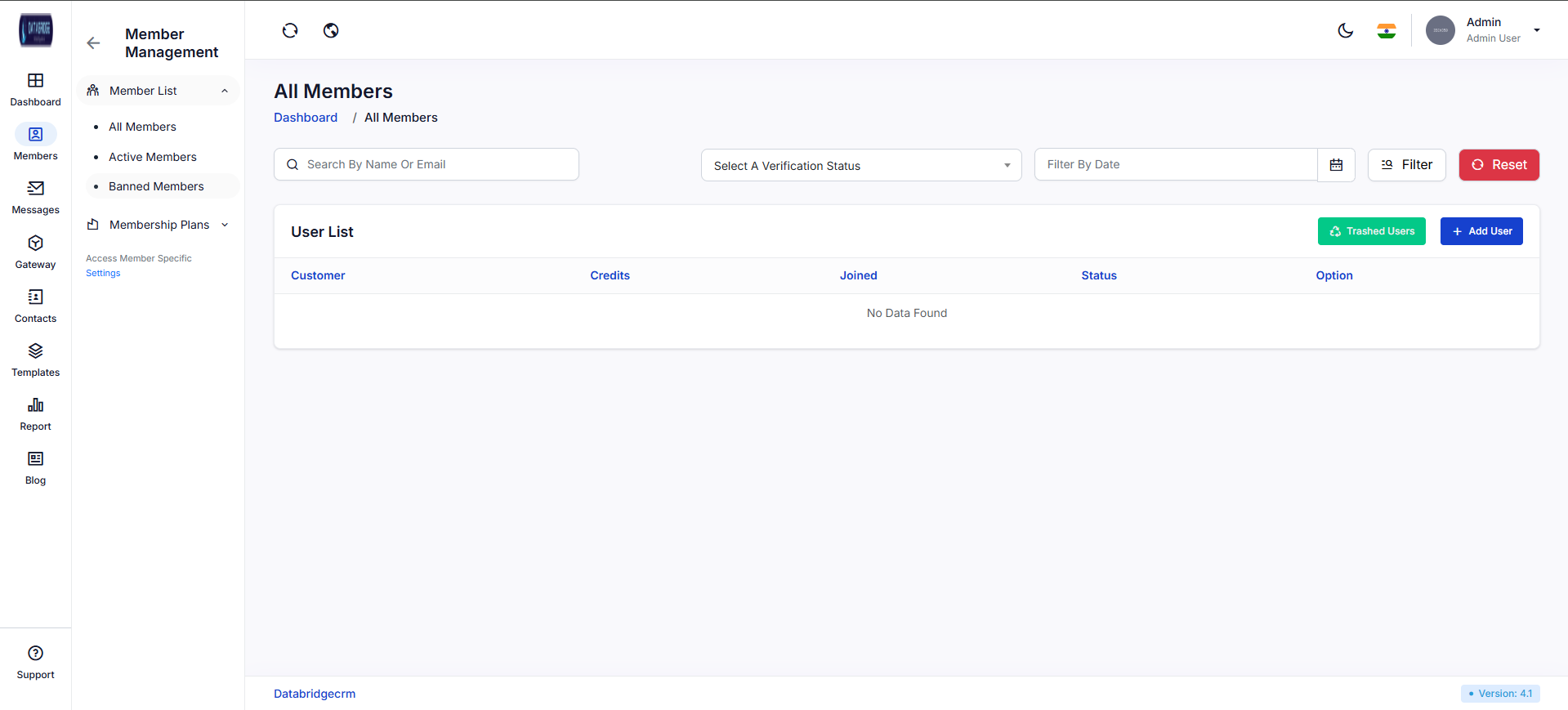Click the Add User button
Image resolution: width=1568 pixels, height=710 pixels.
pos(1481,231)
